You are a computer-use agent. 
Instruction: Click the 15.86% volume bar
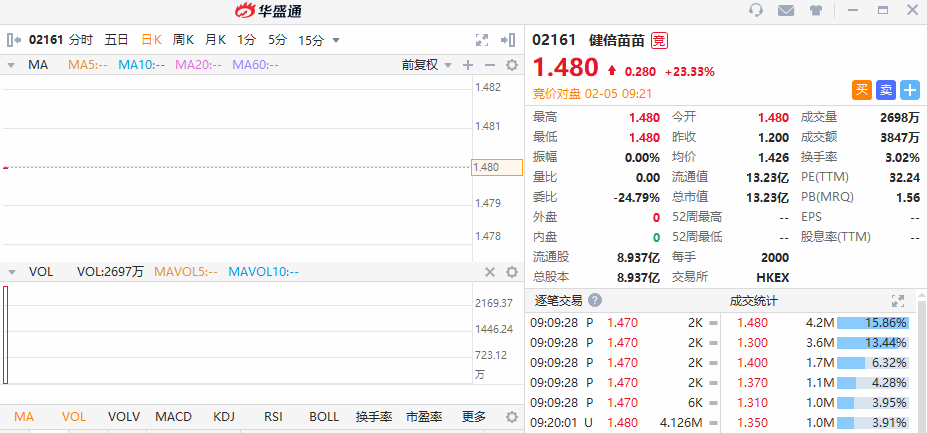pyautogui.click(x=873, y=323)
